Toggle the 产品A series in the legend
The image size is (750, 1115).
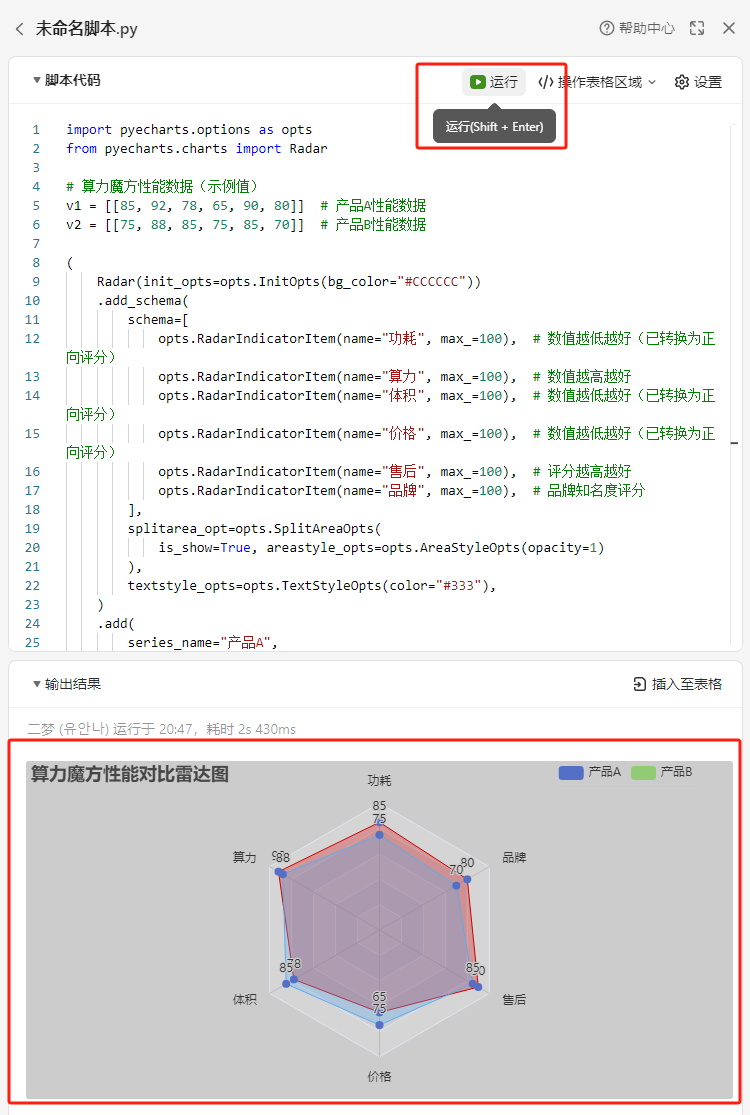click(590, 772)
